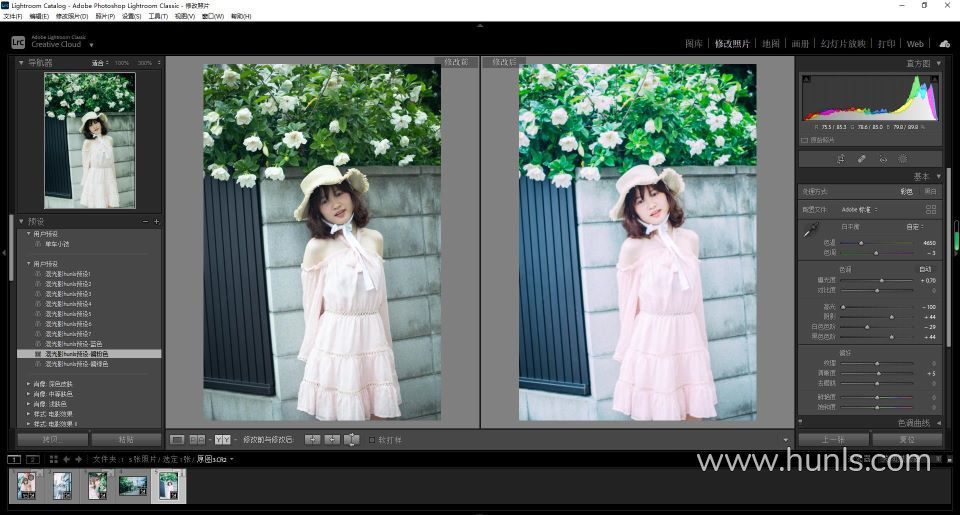This screenshot has height=515, width=960.
Task: Select the Red Eye Correction tool icon
Action: [x=883, y=159]
